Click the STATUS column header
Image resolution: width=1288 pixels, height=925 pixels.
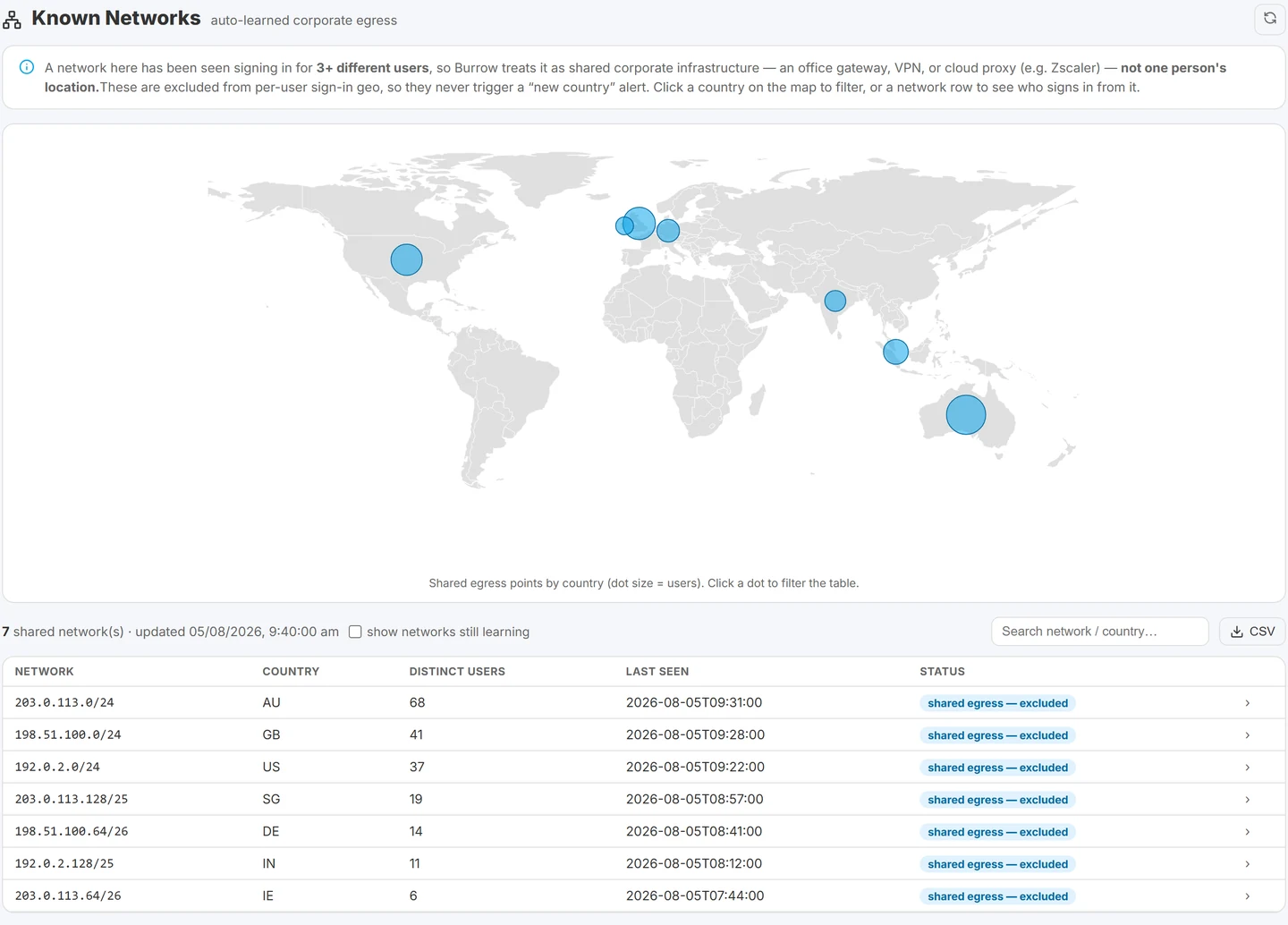tap(942, 672)
